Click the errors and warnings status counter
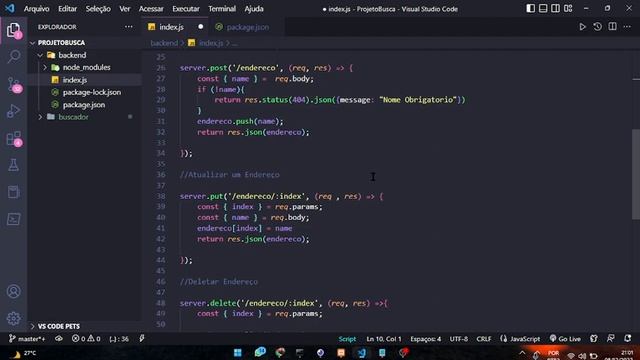Viewport: 640px width, 360px height. [86, 339]
